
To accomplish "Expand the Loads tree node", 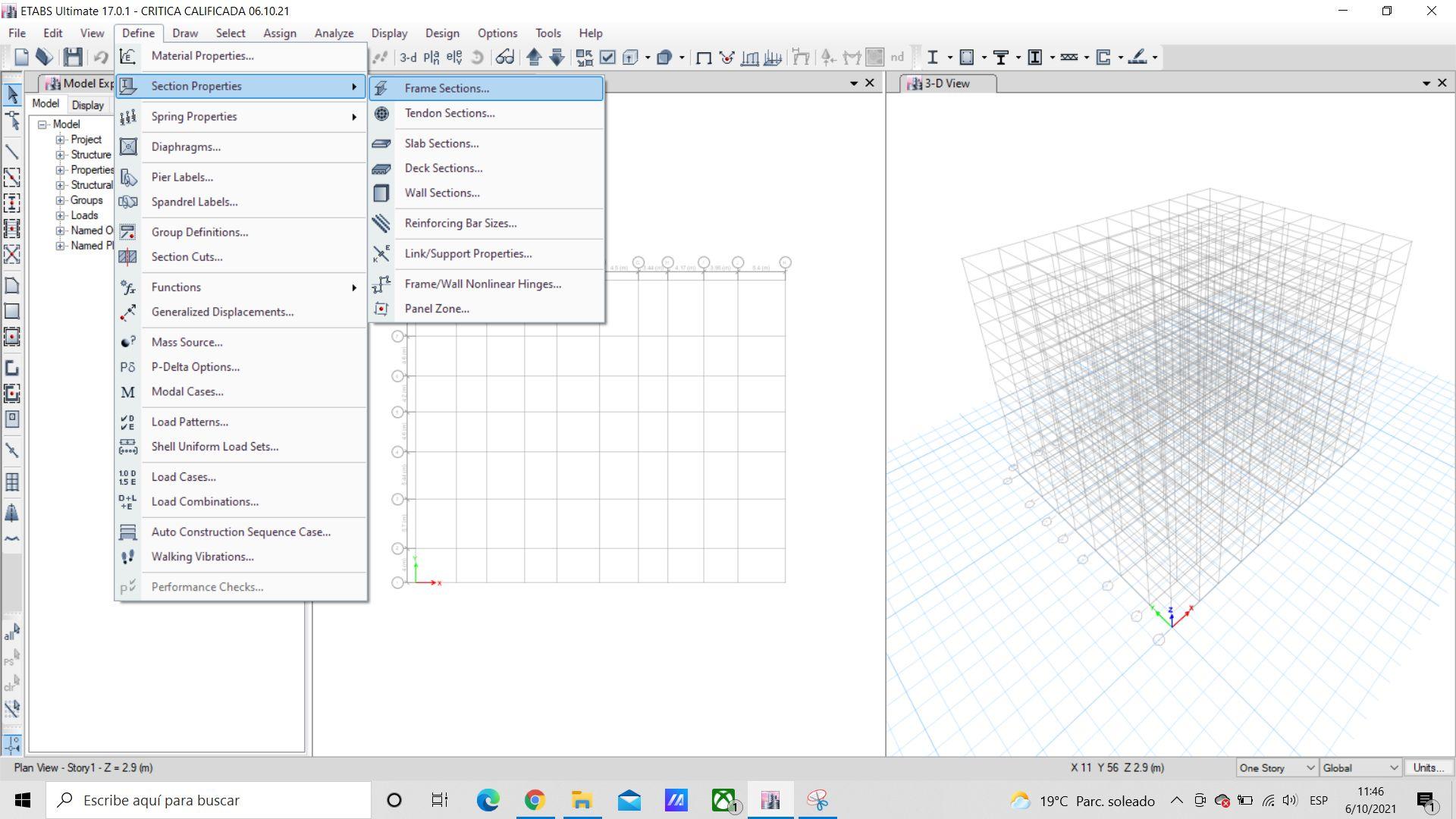I will [60, 215].
